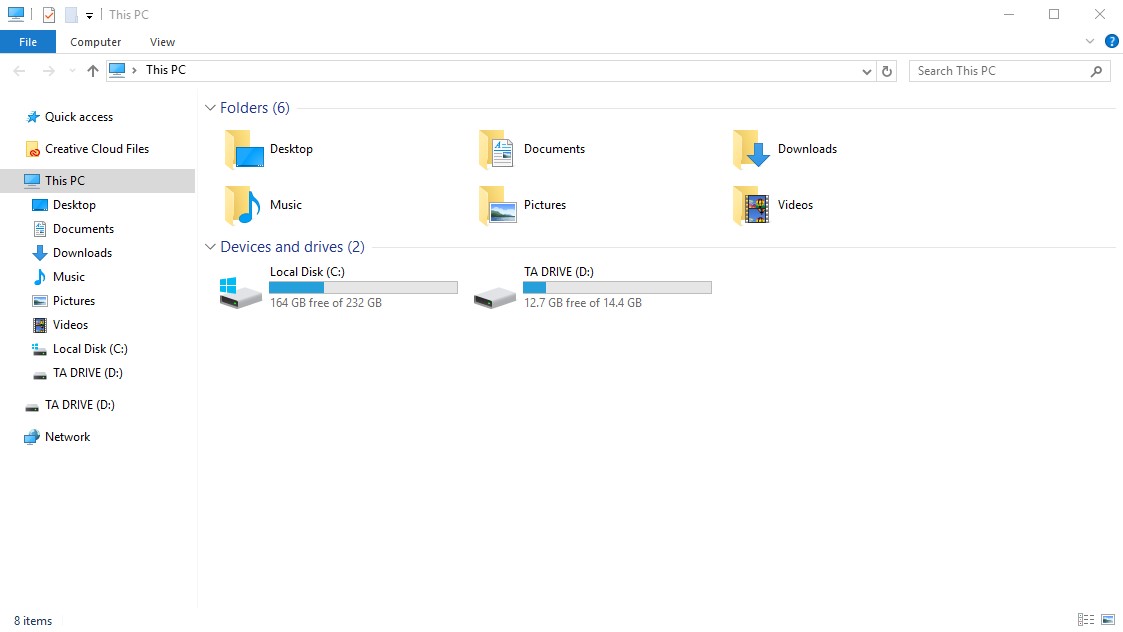Expand the ribbon using the chevron
Viewport: 1123px width, 632px height.
click(x=1090, y=42)
